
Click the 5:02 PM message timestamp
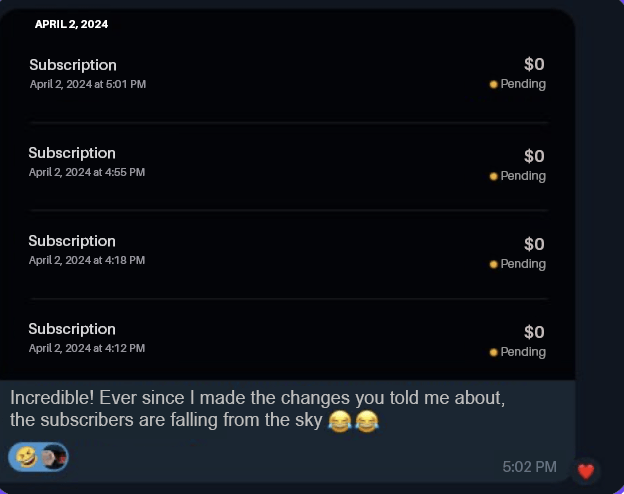(529, 467)
